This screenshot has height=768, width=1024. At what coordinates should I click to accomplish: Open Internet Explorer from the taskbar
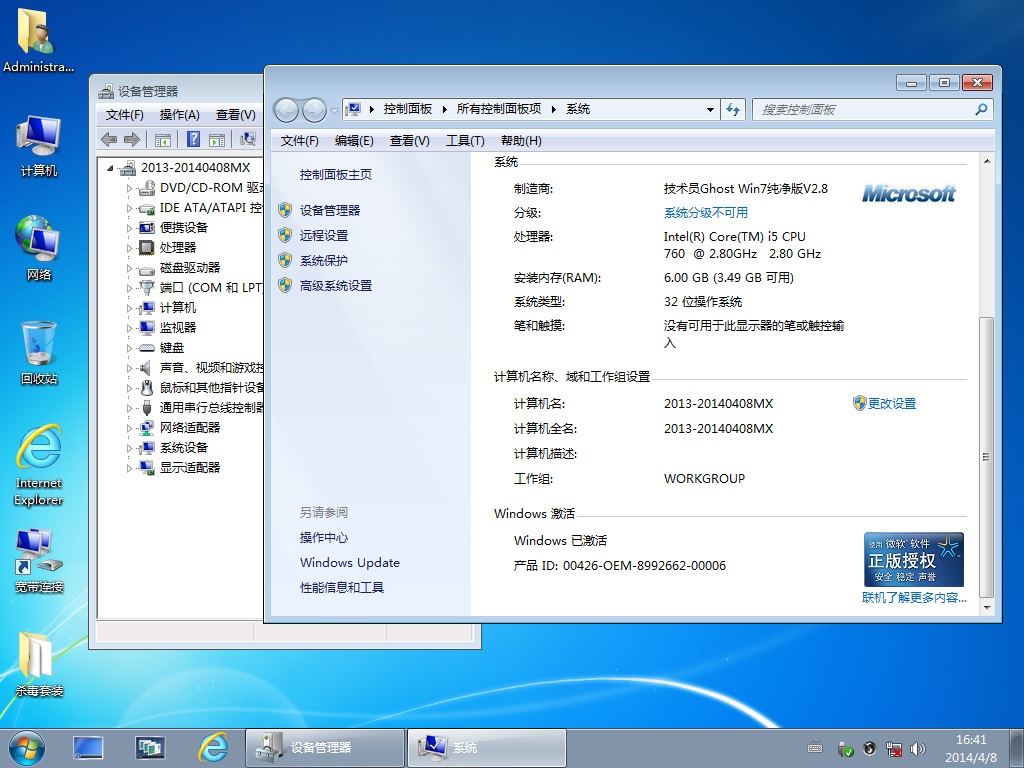point(212,747)
